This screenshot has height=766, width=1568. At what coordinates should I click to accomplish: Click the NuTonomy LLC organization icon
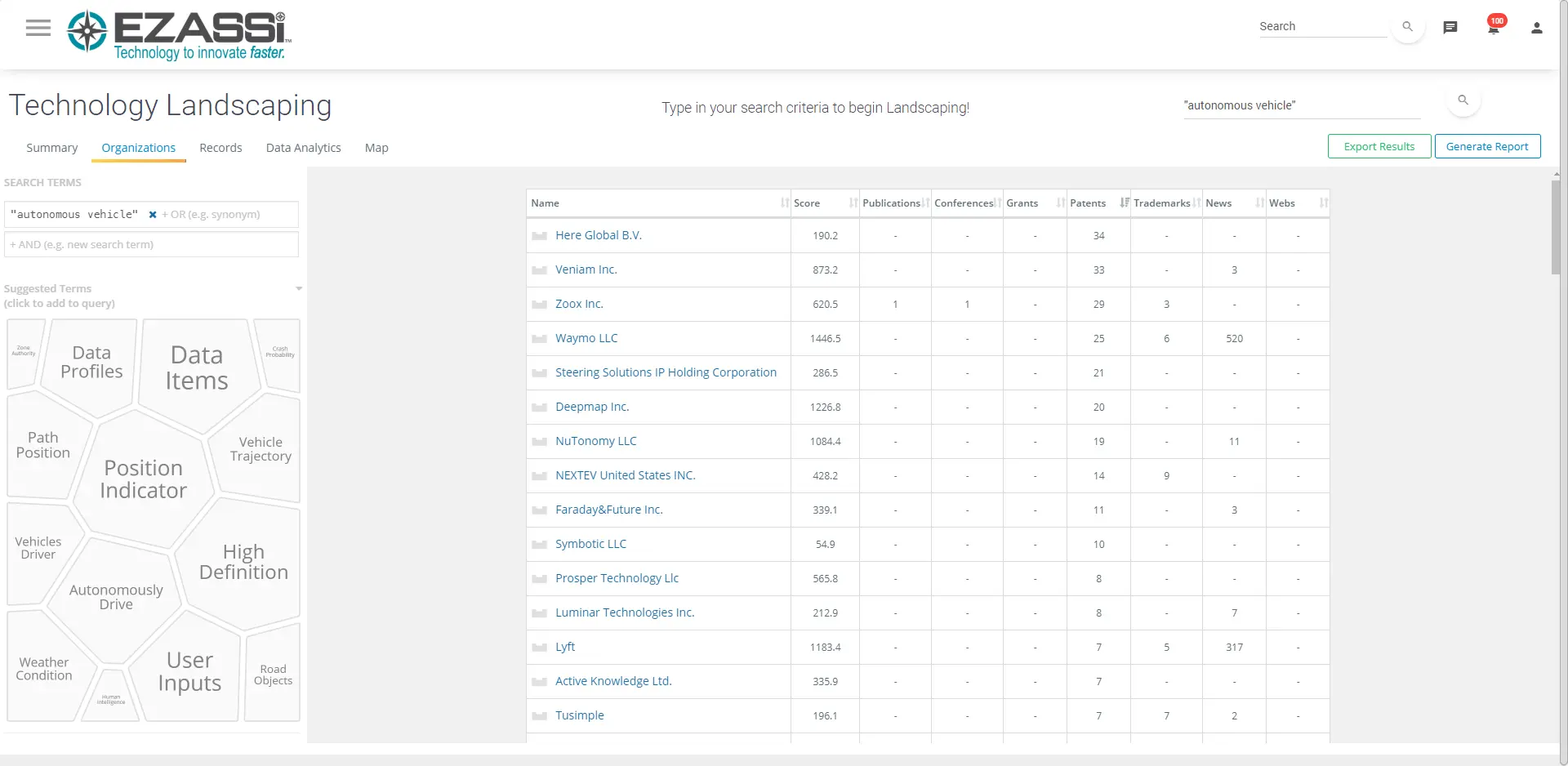tap(539, 442)
